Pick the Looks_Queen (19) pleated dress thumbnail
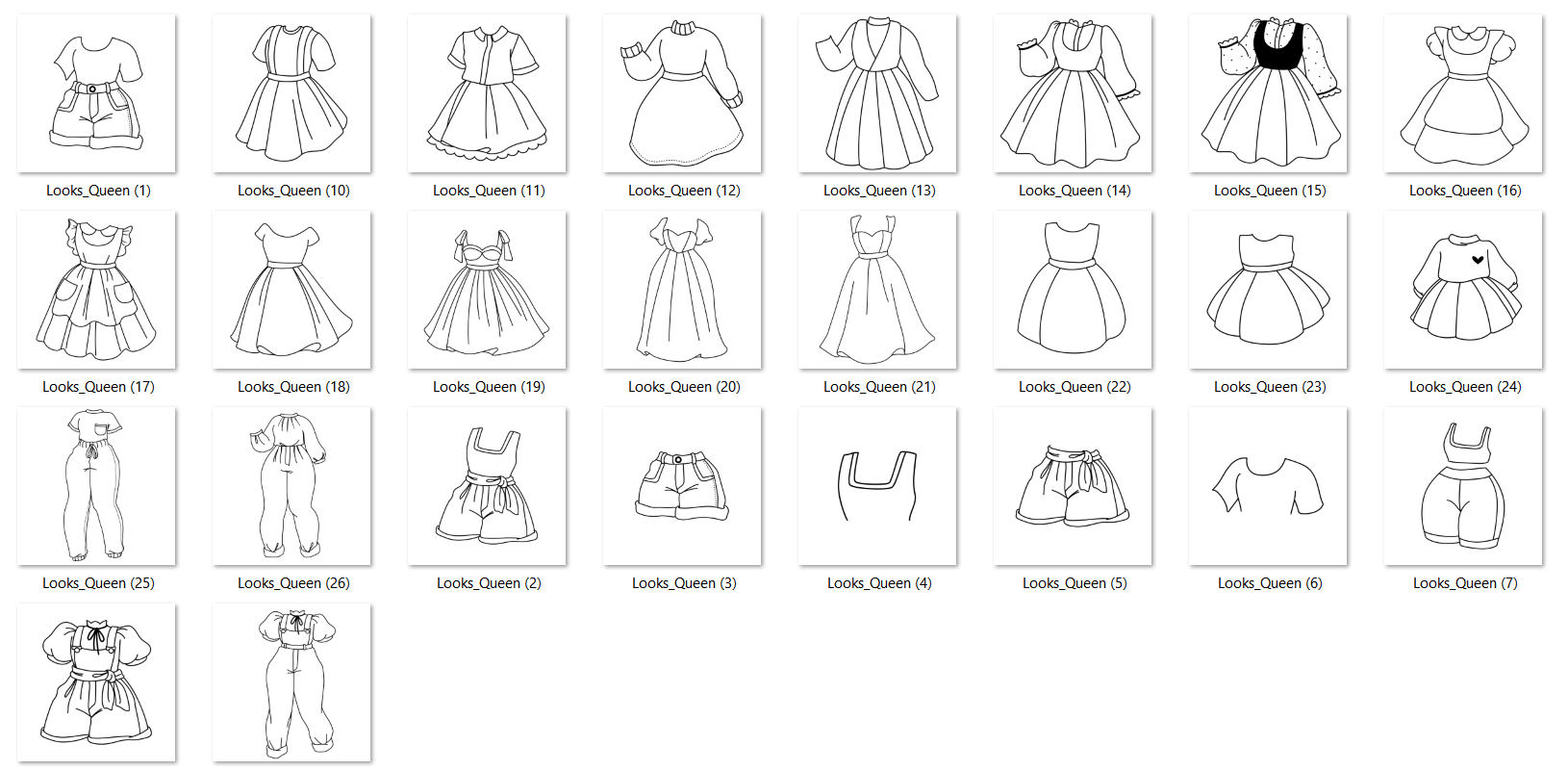The image size is (1568, 770). pos(487,290)
